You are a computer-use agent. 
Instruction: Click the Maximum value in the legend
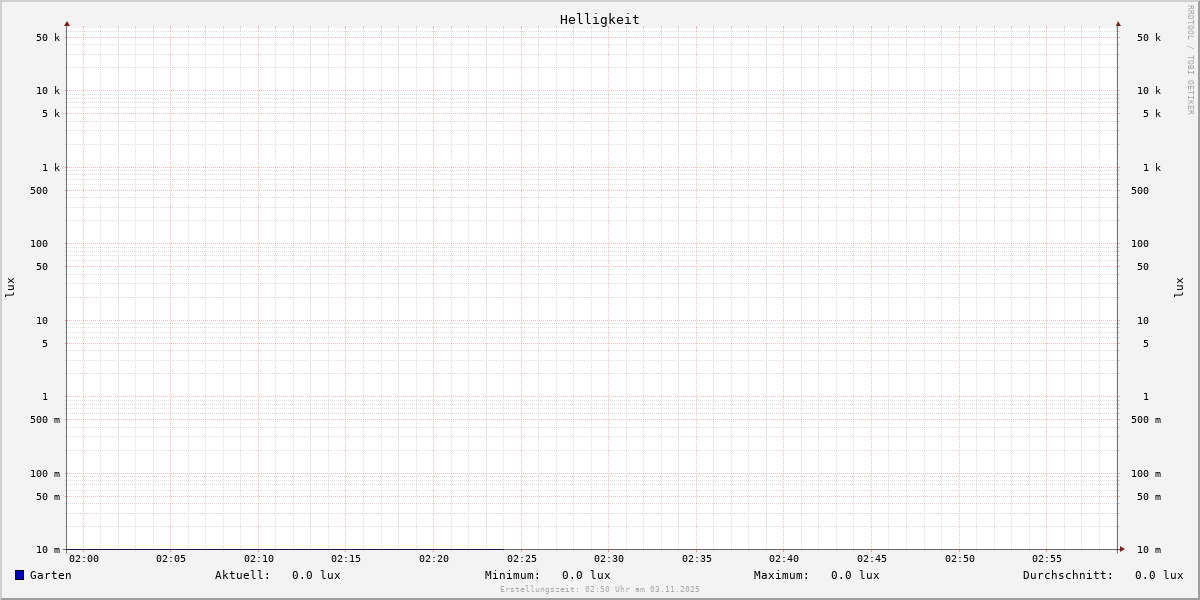(x=855, y=575)
